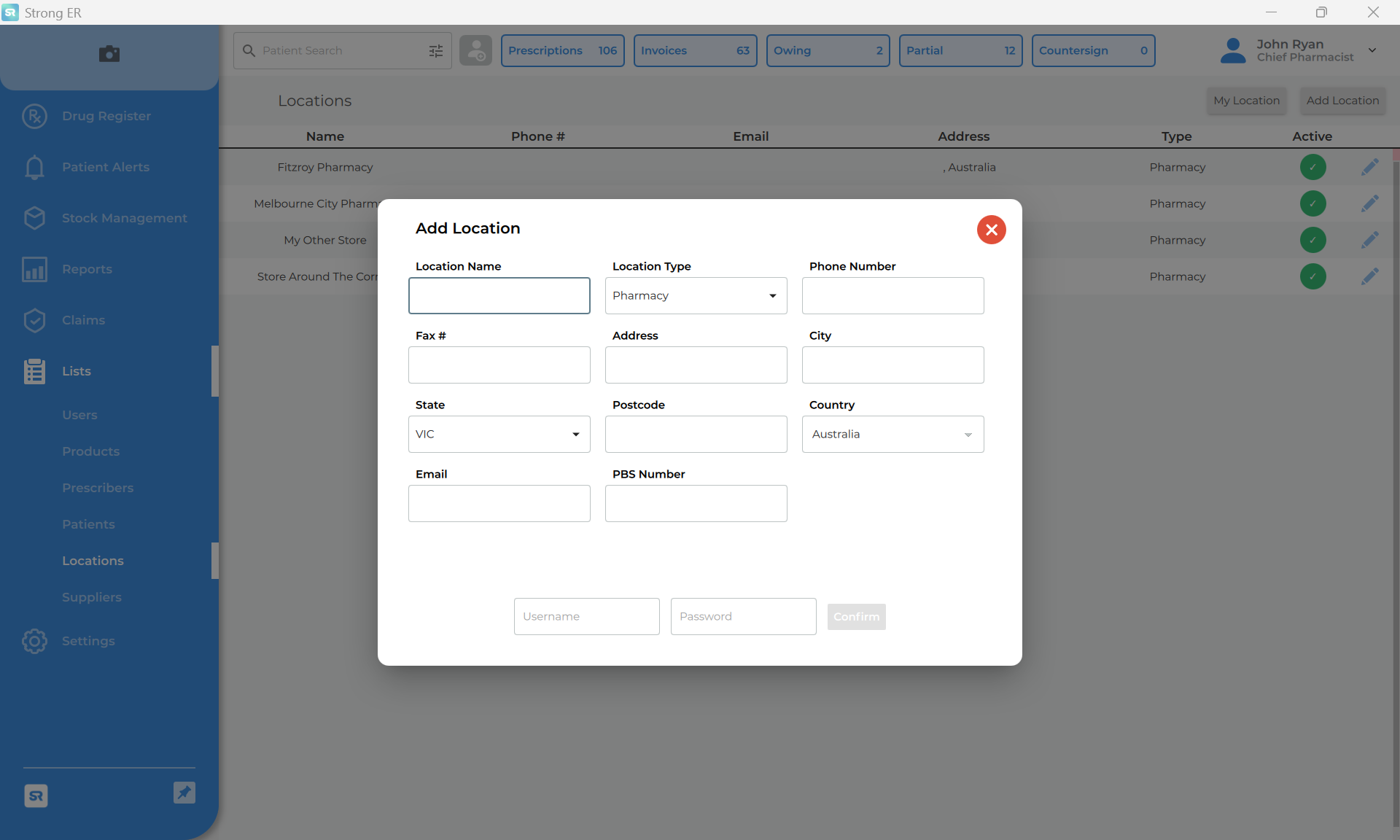The height and width of the screenshot is (840, 1400).
Task: Click the Invoices 63 button
Action: (x=696, y=50)
